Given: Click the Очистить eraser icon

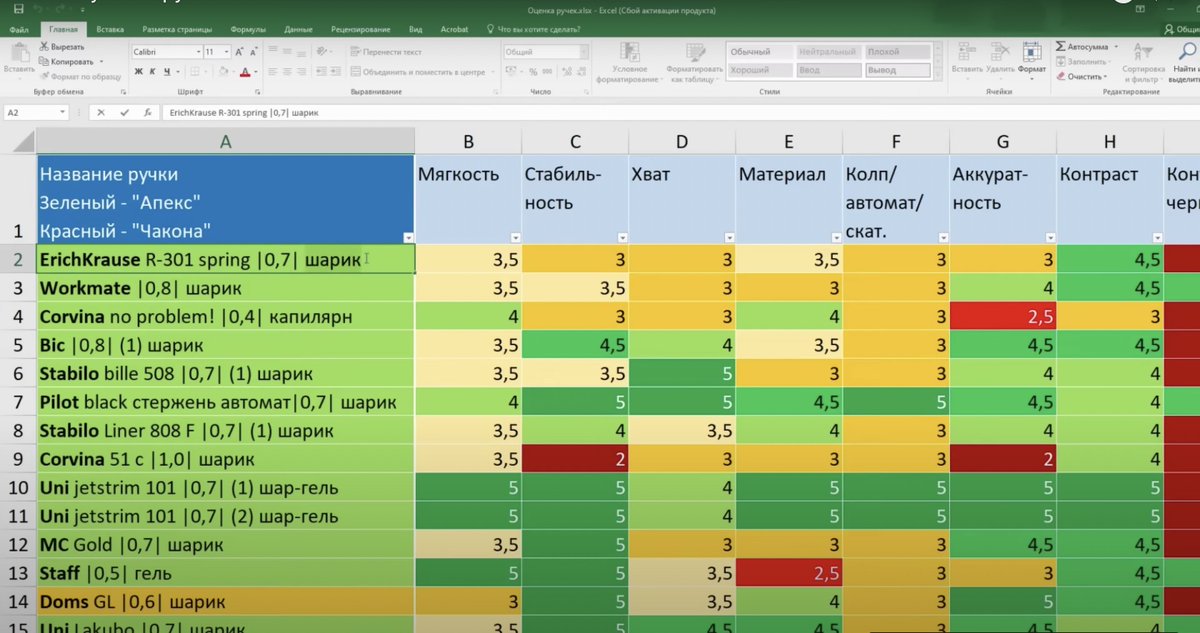Looking at the screenshot, I should (x=1061, y=76).
